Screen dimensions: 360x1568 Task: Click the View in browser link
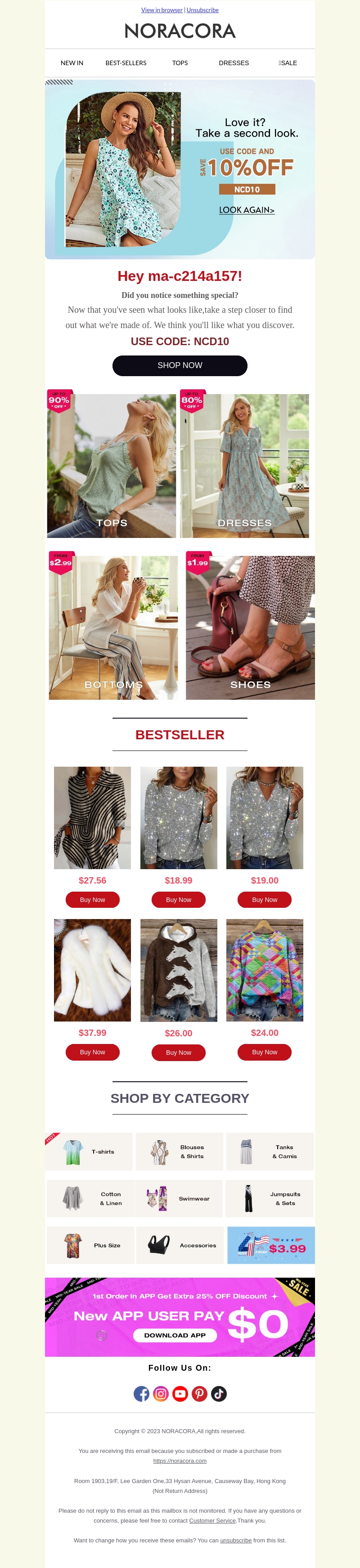coord(162,10)
